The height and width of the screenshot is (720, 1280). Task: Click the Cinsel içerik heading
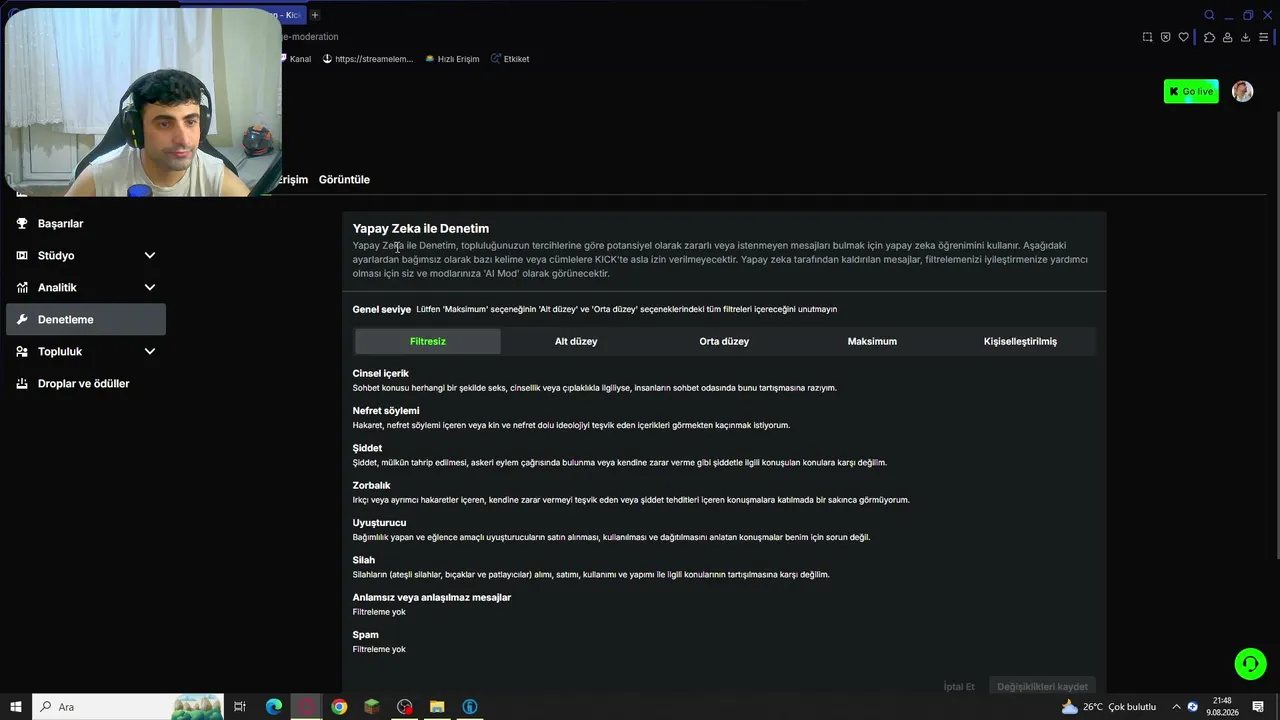(x=380, y=374)
